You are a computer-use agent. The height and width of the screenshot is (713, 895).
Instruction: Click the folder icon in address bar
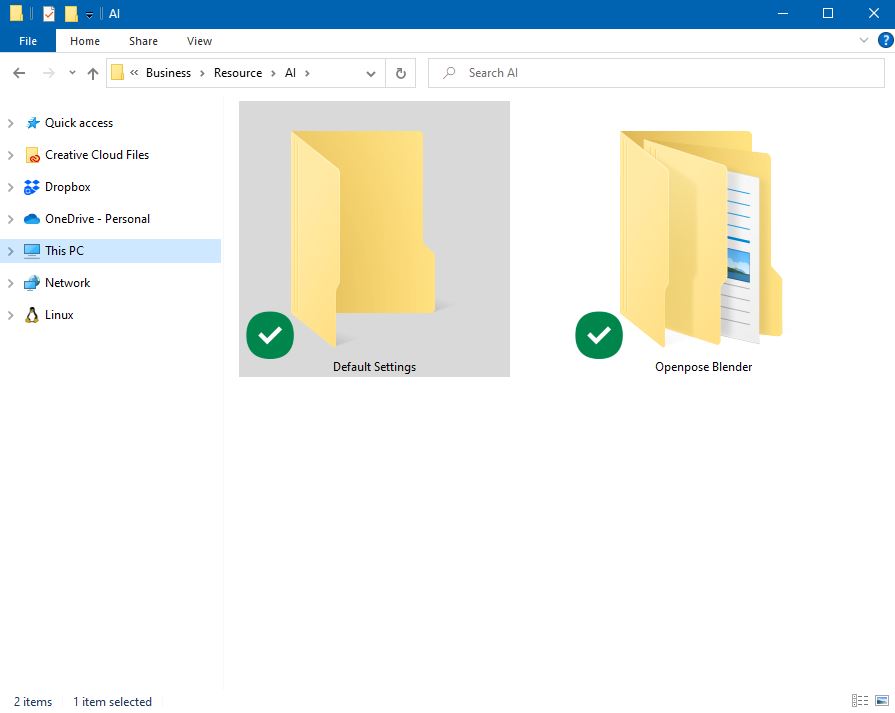(x=118, y=72)
